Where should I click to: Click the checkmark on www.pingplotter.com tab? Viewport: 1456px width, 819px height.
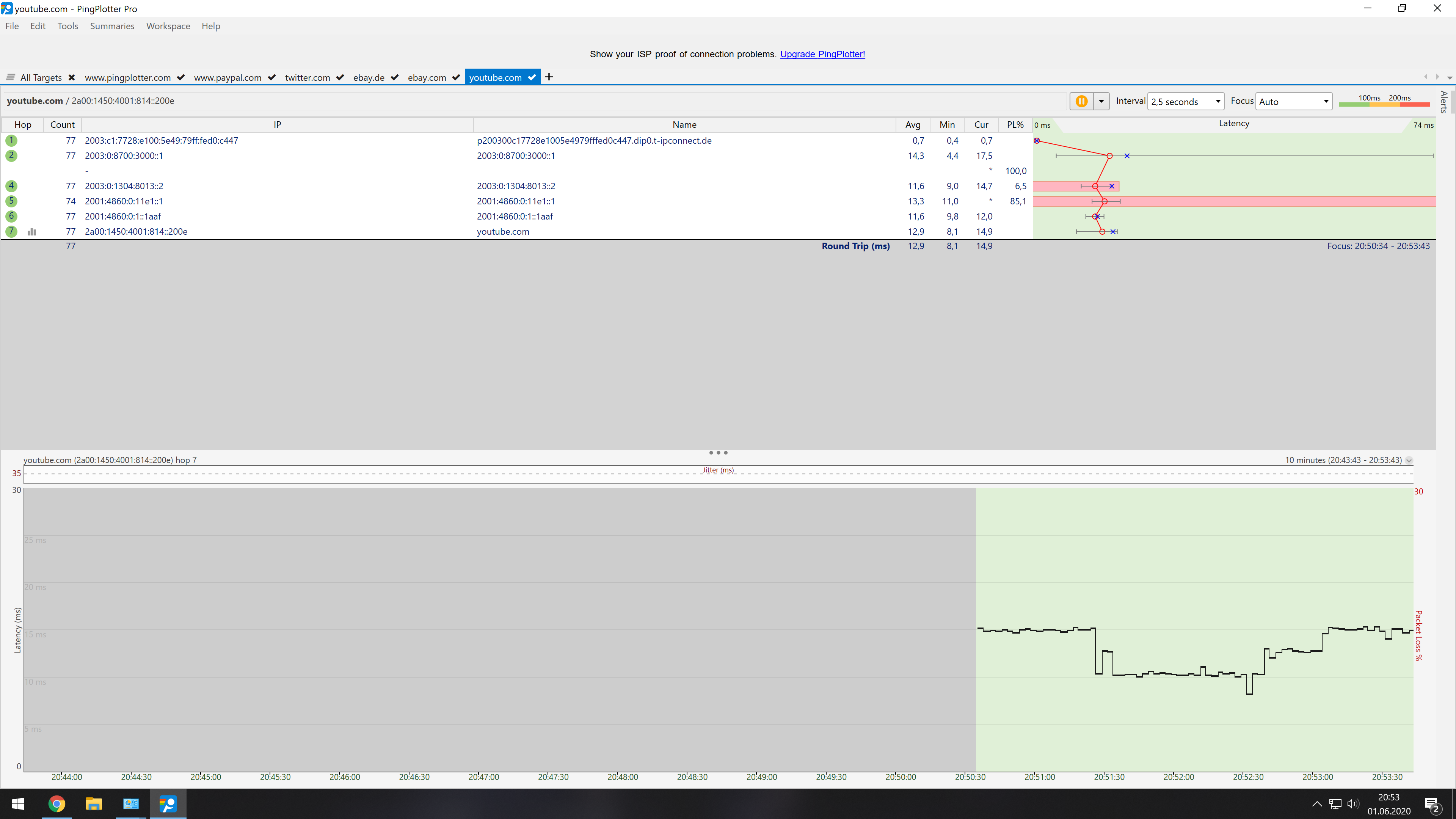(181, 77)
